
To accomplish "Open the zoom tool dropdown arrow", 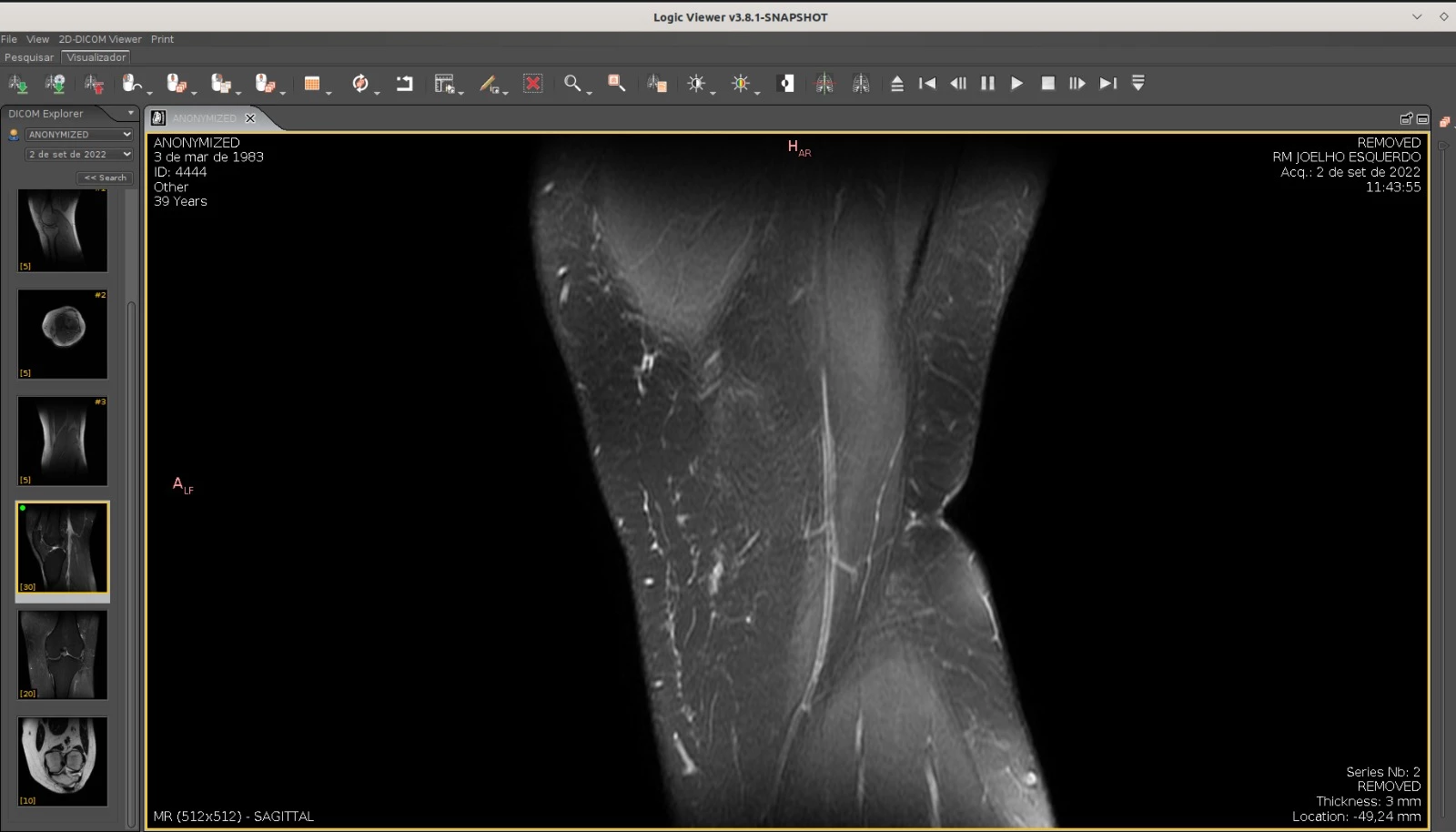I will pyautogui.click(x=590, y=92).
